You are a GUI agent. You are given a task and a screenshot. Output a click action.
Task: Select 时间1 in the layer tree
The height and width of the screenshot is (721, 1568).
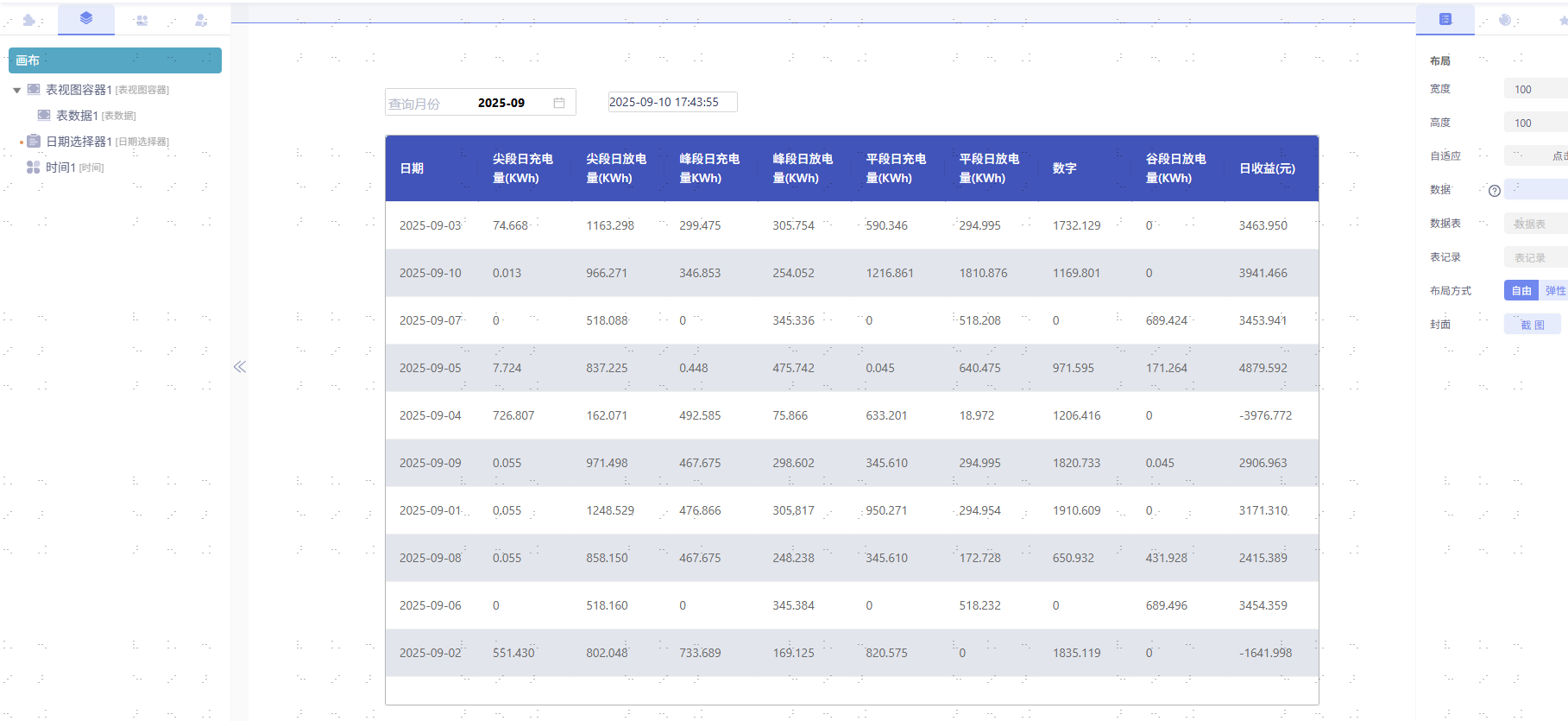click(60, 168)
